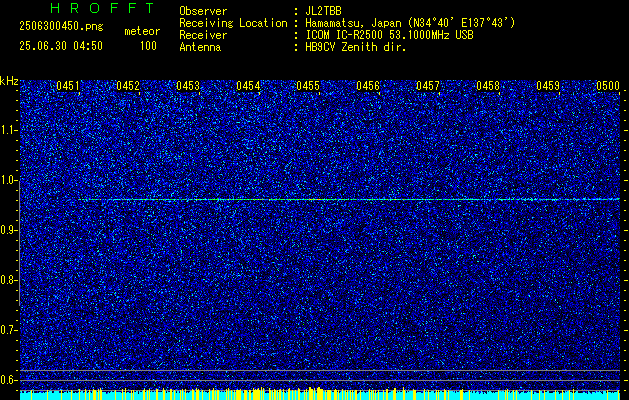Click the meteor label
This screenshot has width=629, height=400.
pos(142,31)
